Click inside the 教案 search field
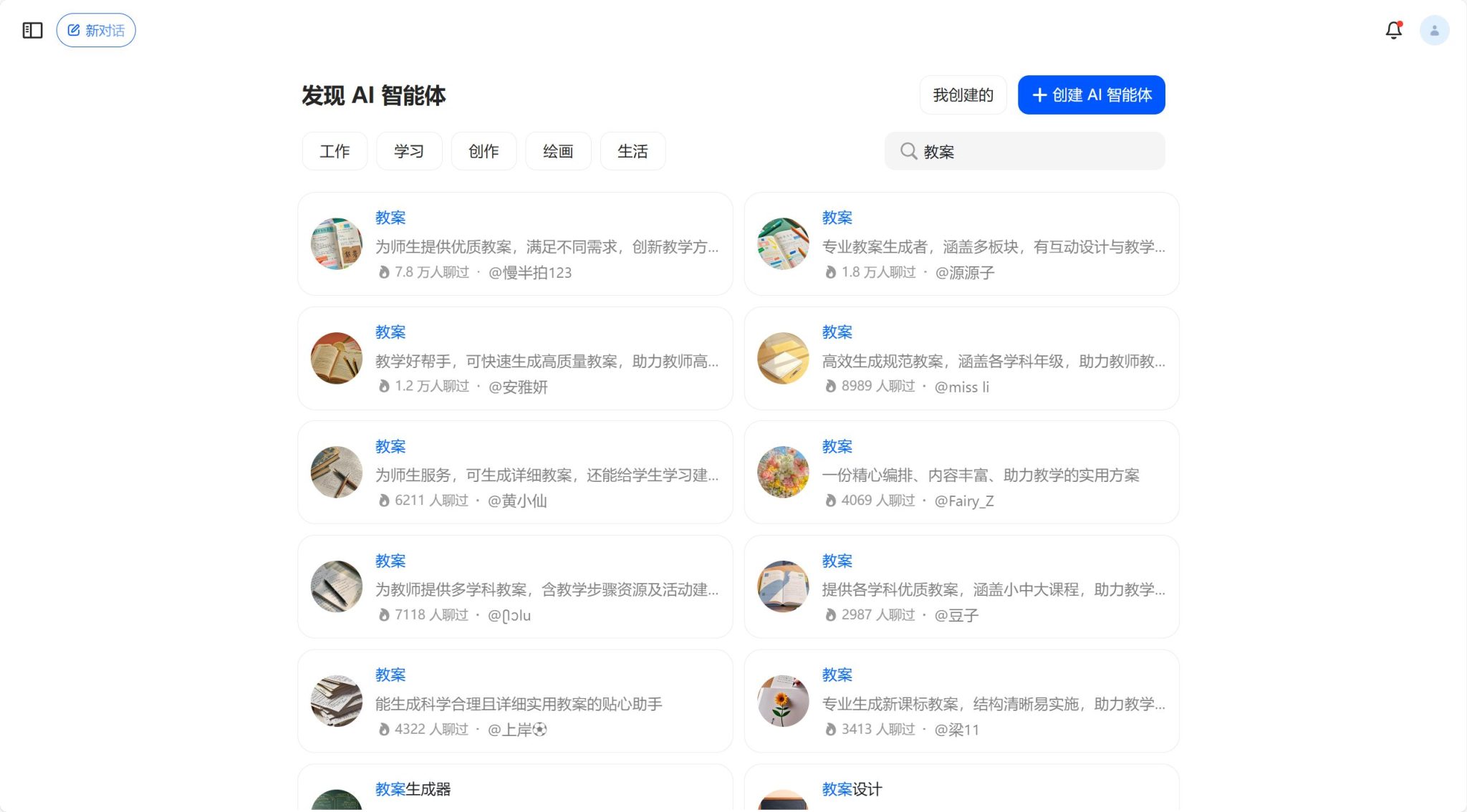Viewport: 1467px width, 812px height. coord(1024,151)
